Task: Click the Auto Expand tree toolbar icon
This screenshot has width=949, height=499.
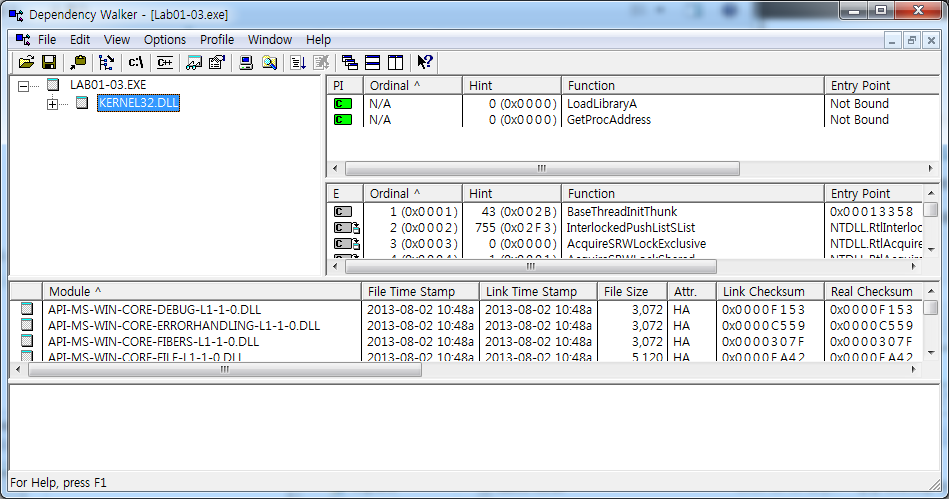Action: click(106, 62)
